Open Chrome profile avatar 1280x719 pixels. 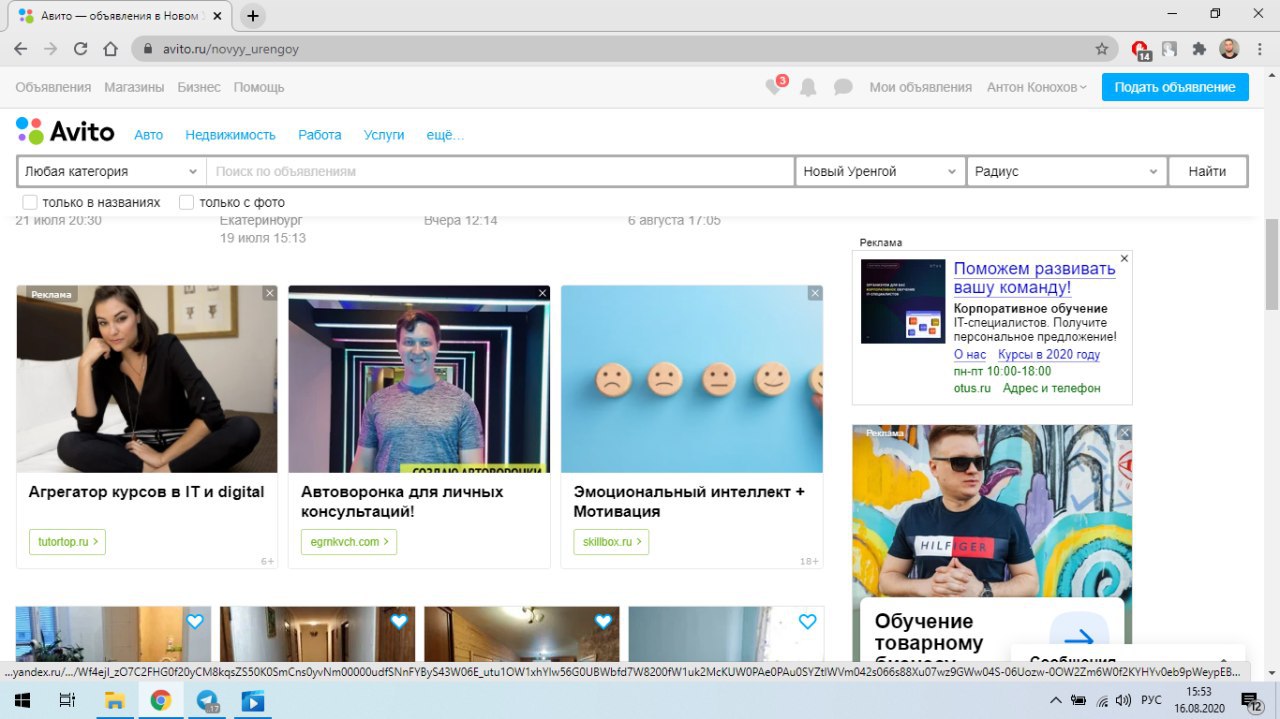(x=1229, y=48)
